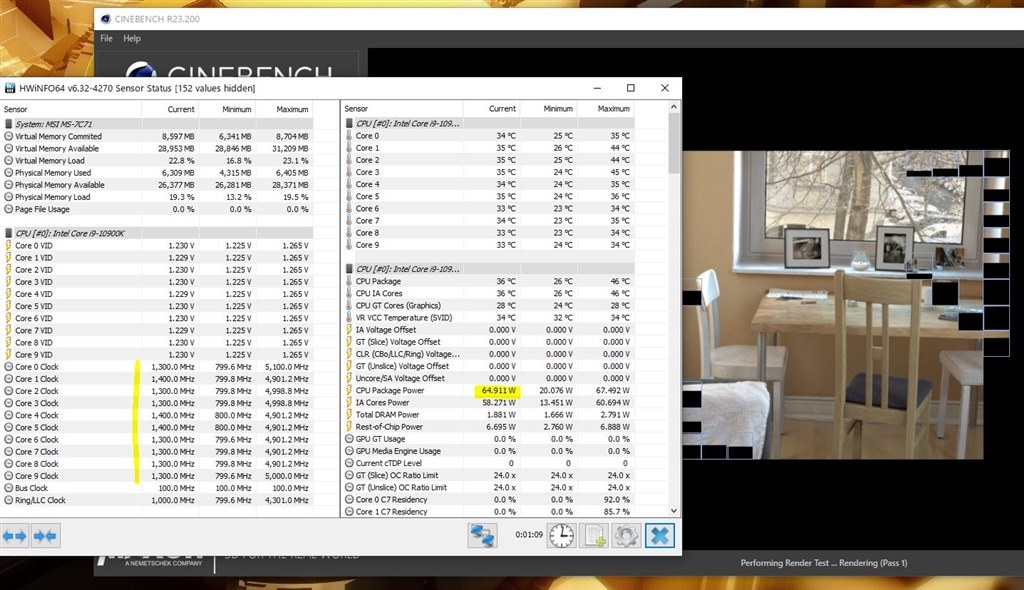Select the CPU IA Cores temperature row
Image resolution: width=1024 pixels, height=590 pixels.
(487, 293)
